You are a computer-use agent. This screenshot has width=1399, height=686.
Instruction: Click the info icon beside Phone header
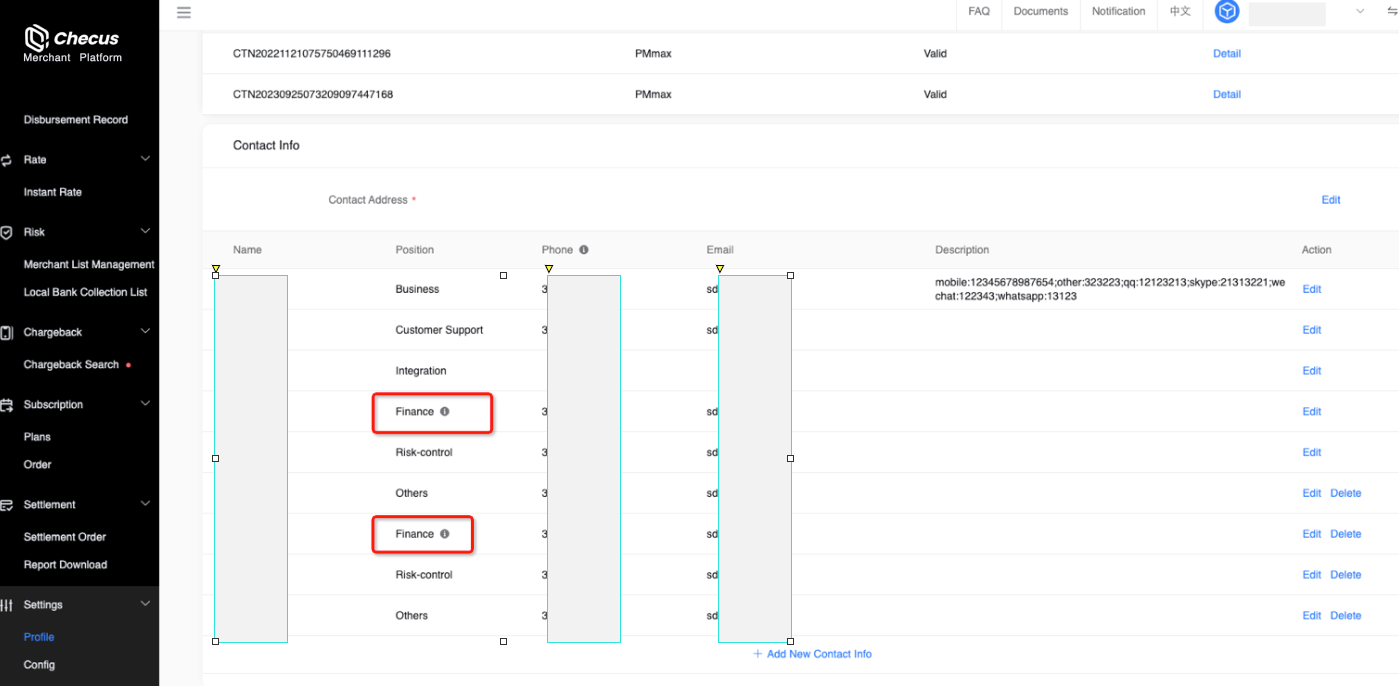(x=583, y=250)
